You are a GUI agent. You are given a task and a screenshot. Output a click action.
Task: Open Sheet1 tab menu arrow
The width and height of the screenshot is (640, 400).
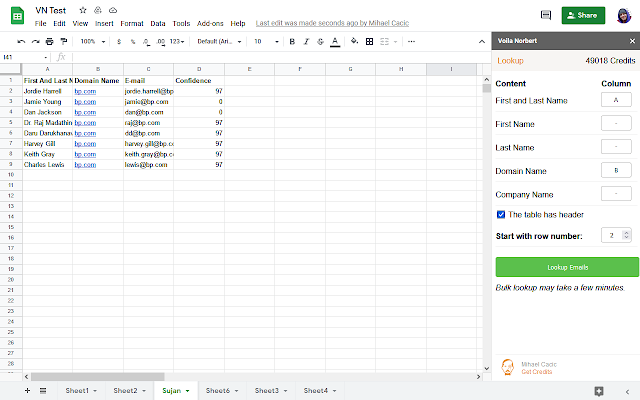pyautogui.click(x=95, y=391)
